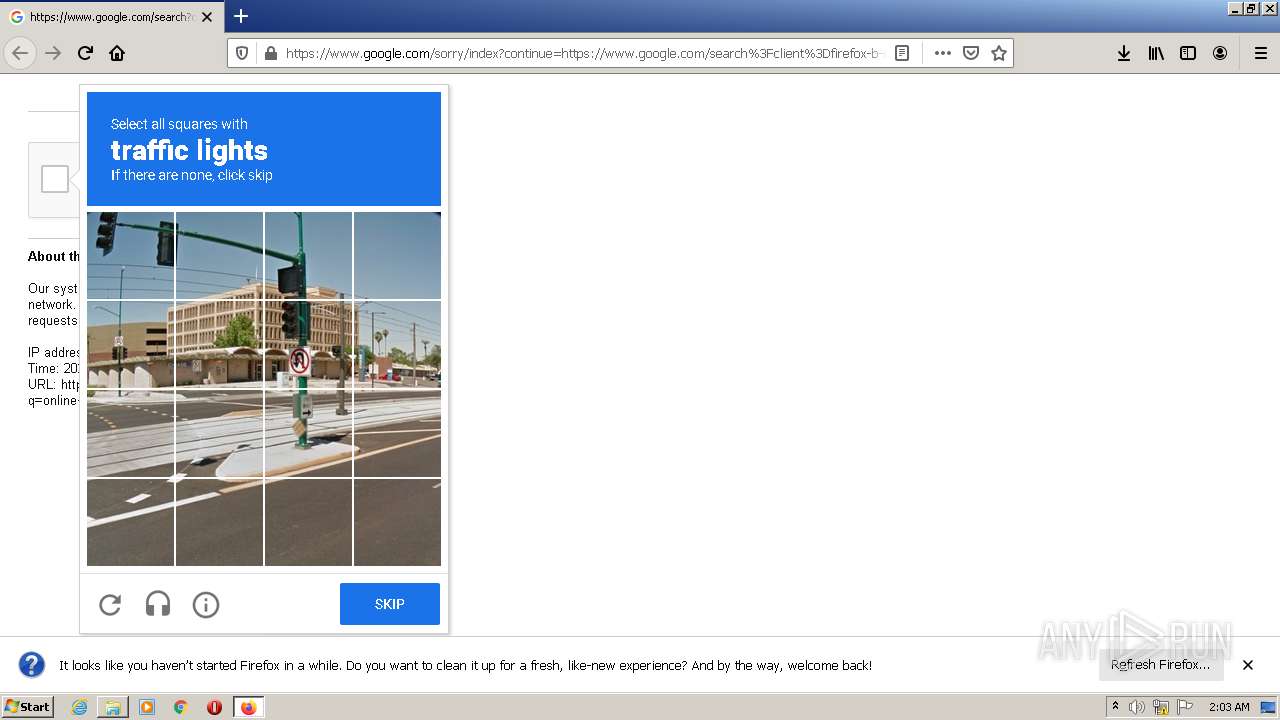The width and height of the screenshot is (1280, 720).
Task: Open captcha help information
Action: point(206,604)
